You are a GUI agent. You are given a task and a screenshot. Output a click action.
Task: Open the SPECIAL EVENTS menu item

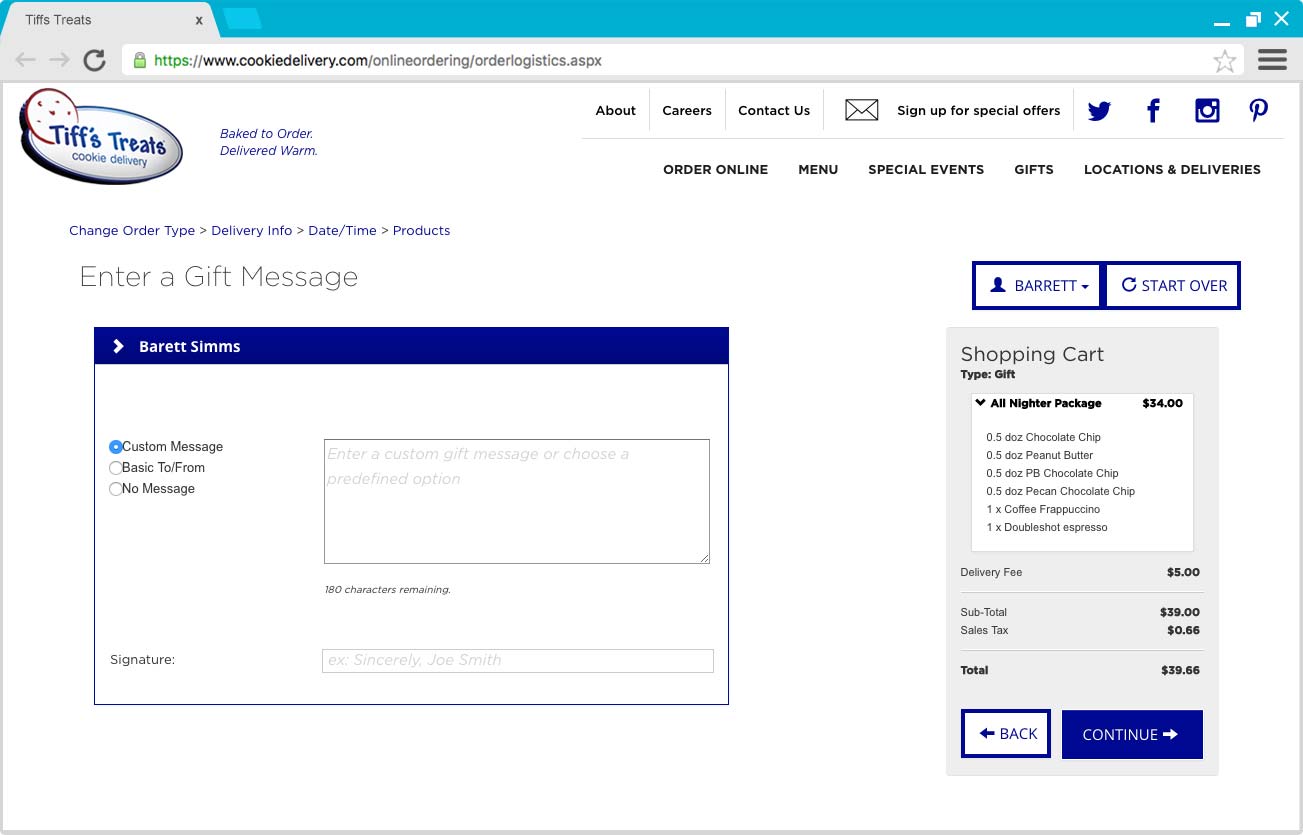tap(926, 170)
